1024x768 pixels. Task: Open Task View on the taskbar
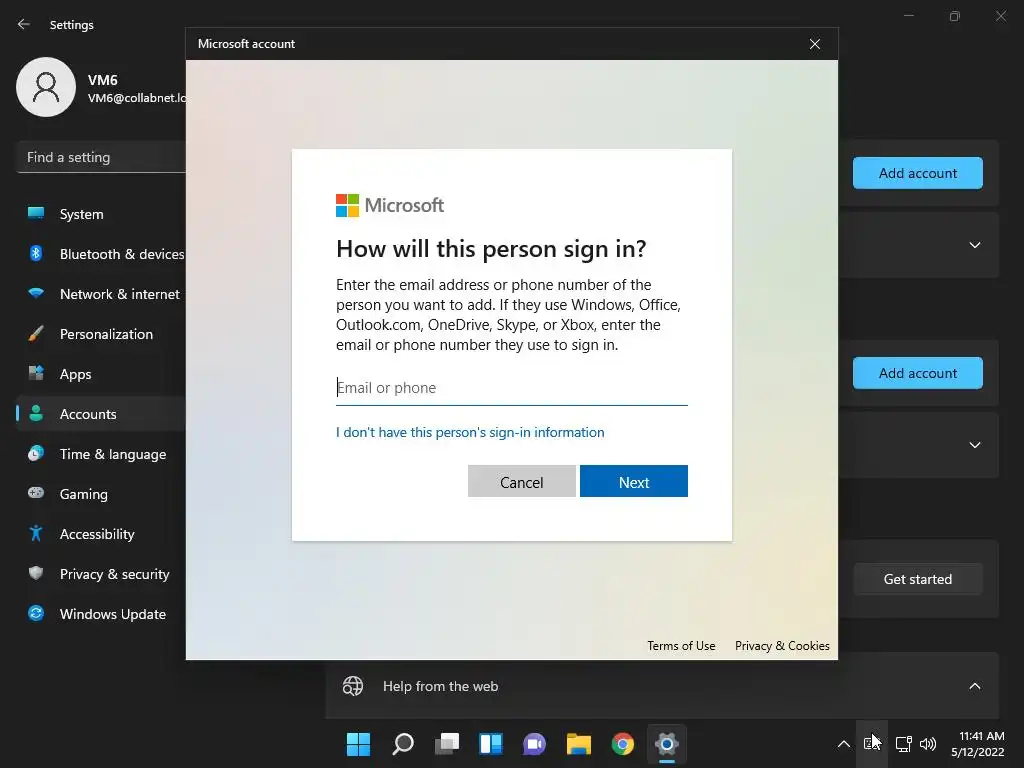pyautogui.click(x=447, y=744)
